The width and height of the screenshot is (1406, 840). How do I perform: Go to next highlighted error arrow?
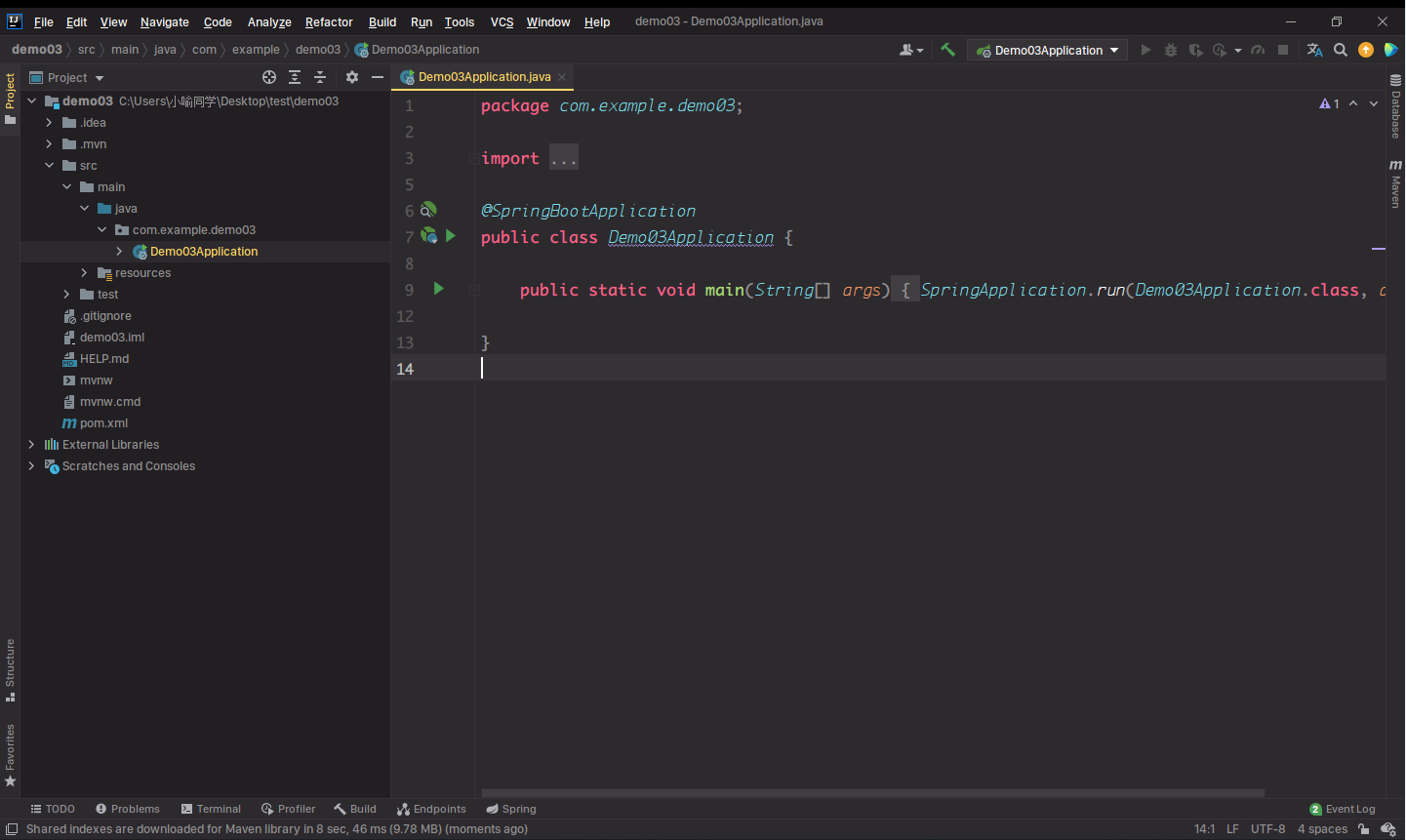pos(1374,103)
